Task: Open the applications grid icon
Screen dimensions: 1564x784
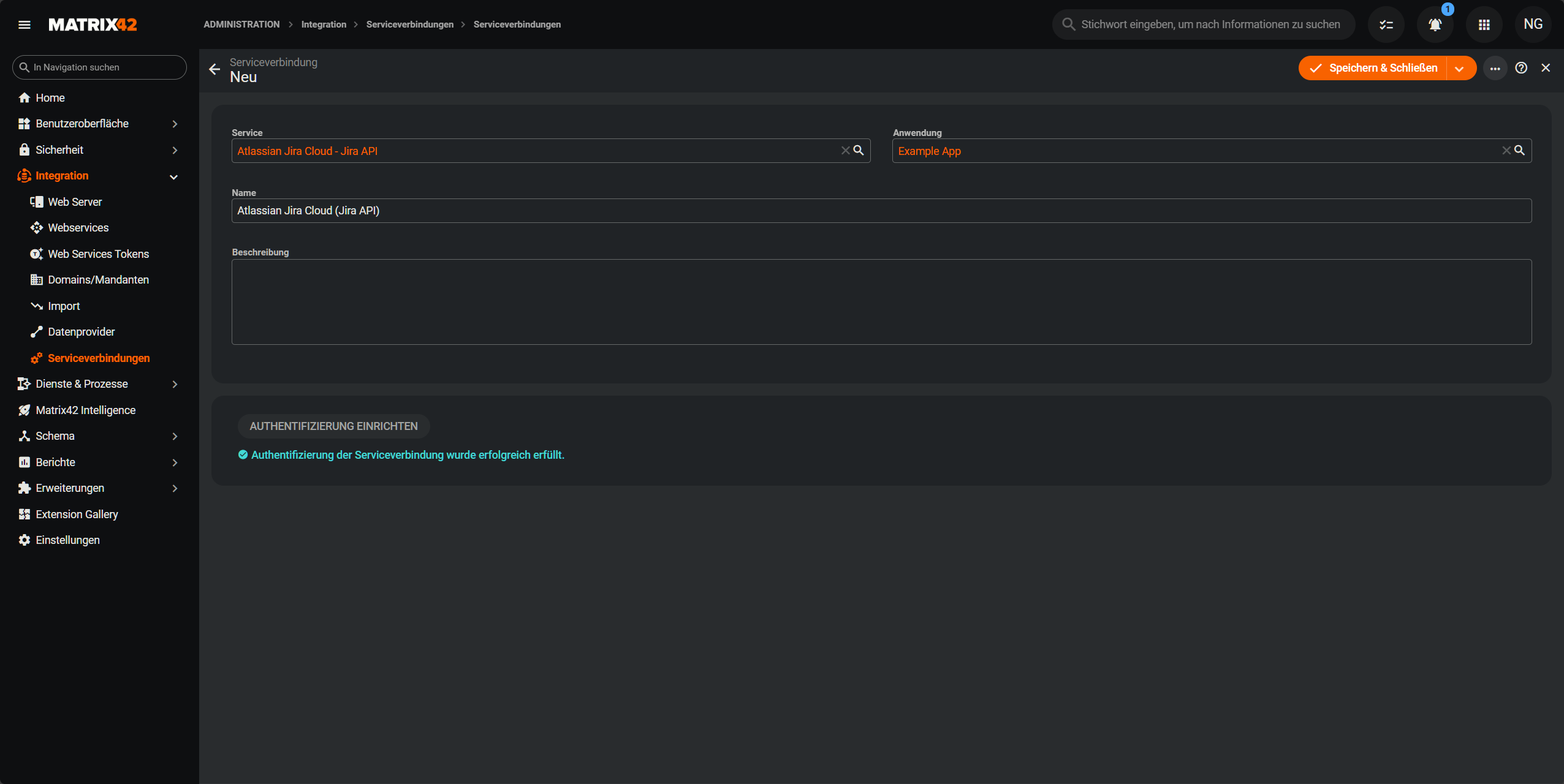Action: click(1484, 24)
